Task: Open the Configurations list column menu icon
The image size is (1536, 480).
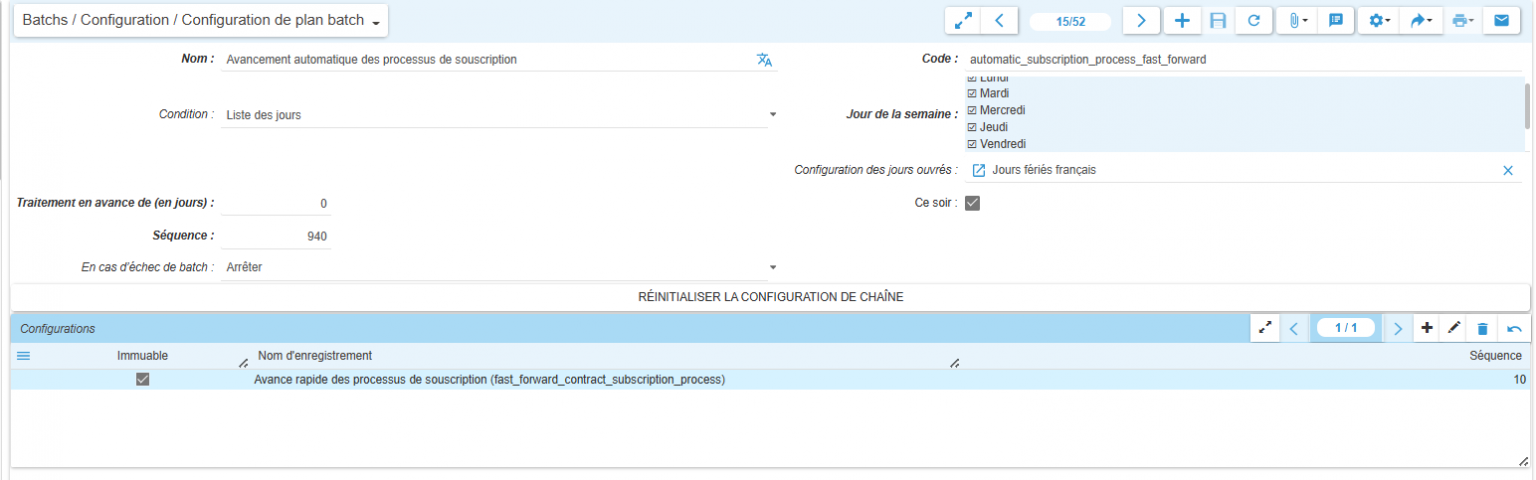Action: pos(24,356)
